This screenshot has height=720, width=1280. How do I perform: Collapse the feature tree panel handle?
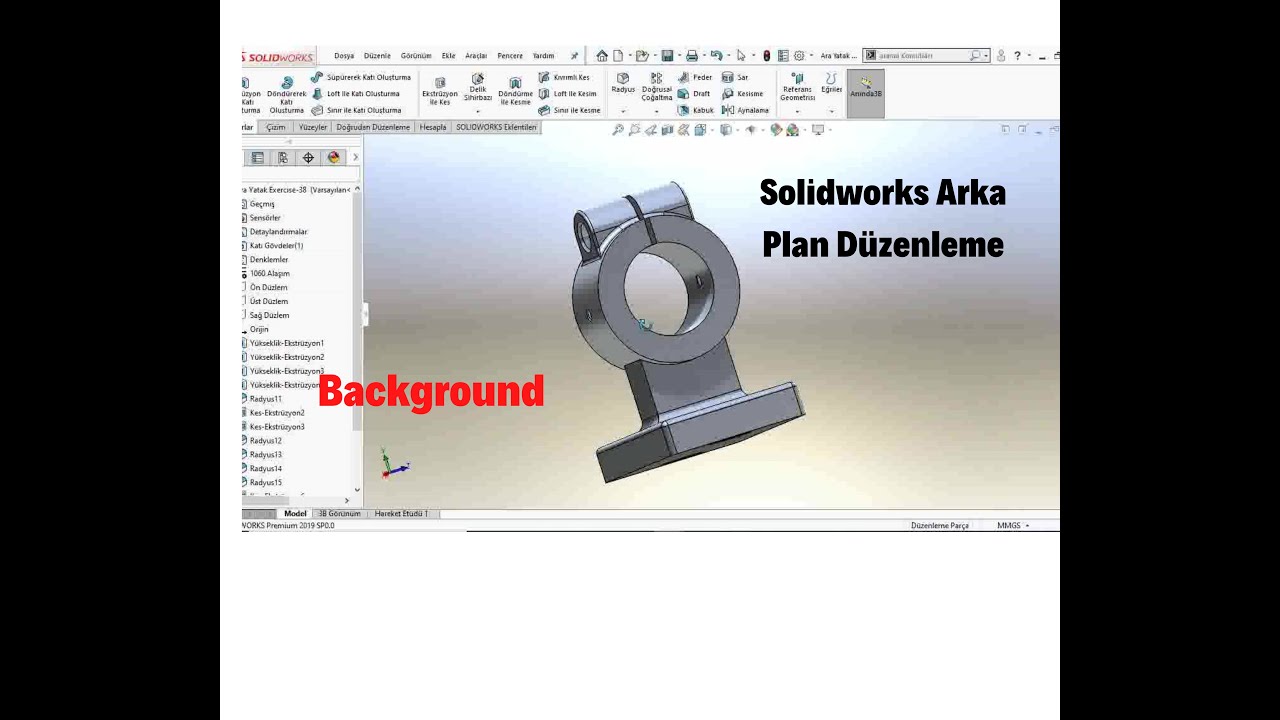click(365, 314)
